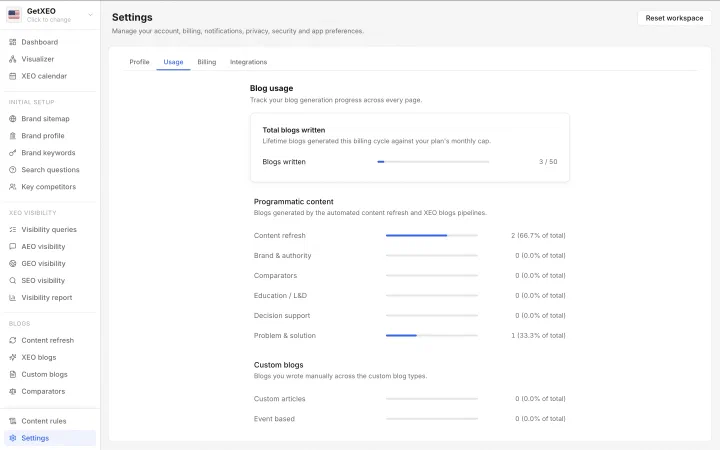Click the Brand sitemap globe icon

click(x=12, y=118)
